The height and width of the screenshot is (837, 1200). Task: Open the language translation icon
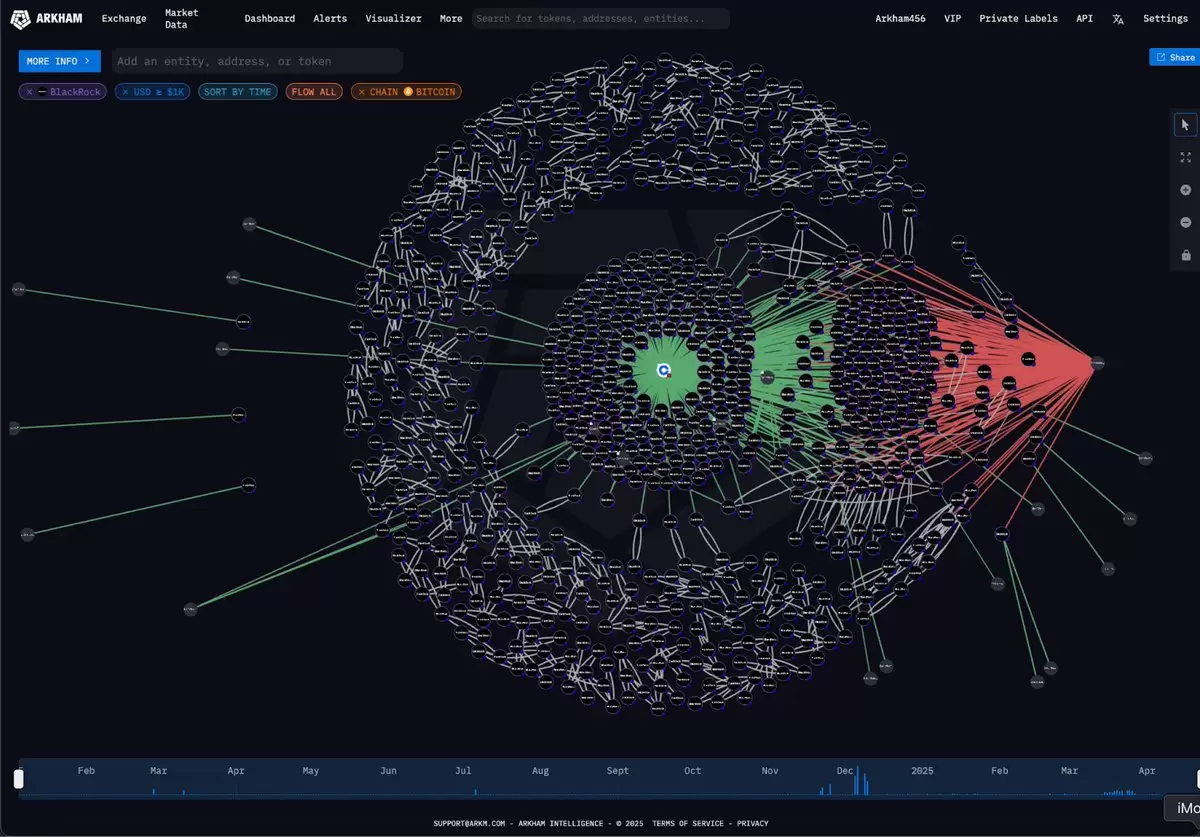tap(1118, 19)
